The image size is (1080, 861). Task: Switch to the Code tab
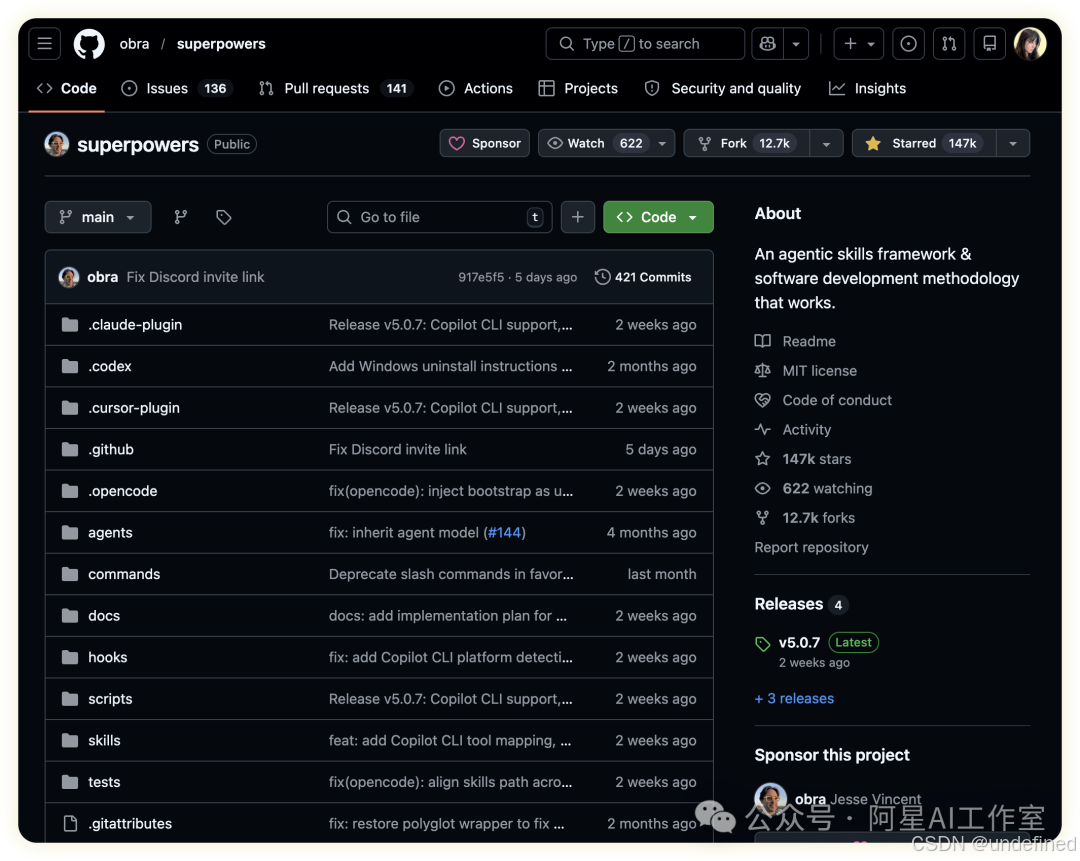pyautogui.click(x=67, y=88)
